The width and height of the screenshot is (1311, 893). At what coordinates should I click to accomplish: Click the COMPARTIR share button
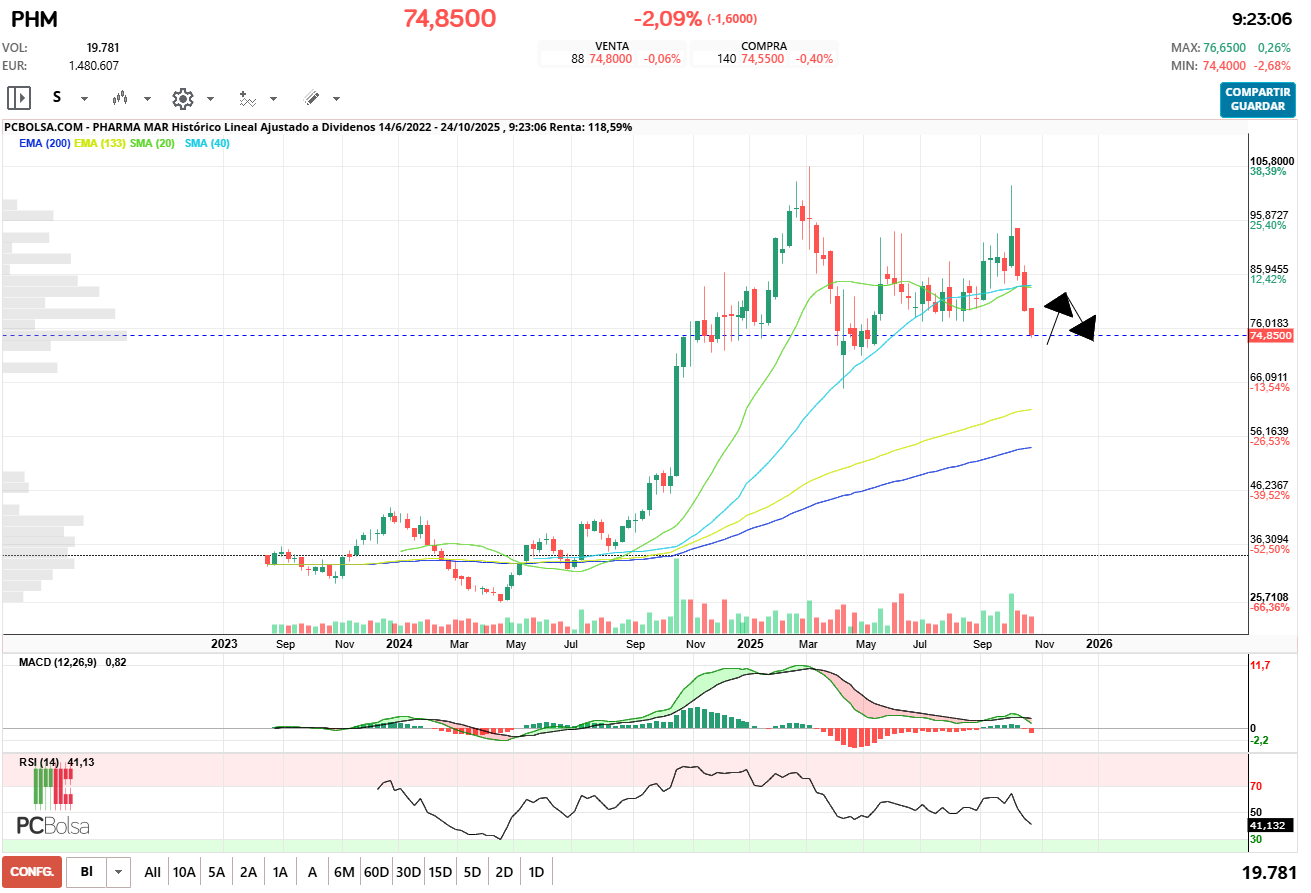tap(1256, 94)
